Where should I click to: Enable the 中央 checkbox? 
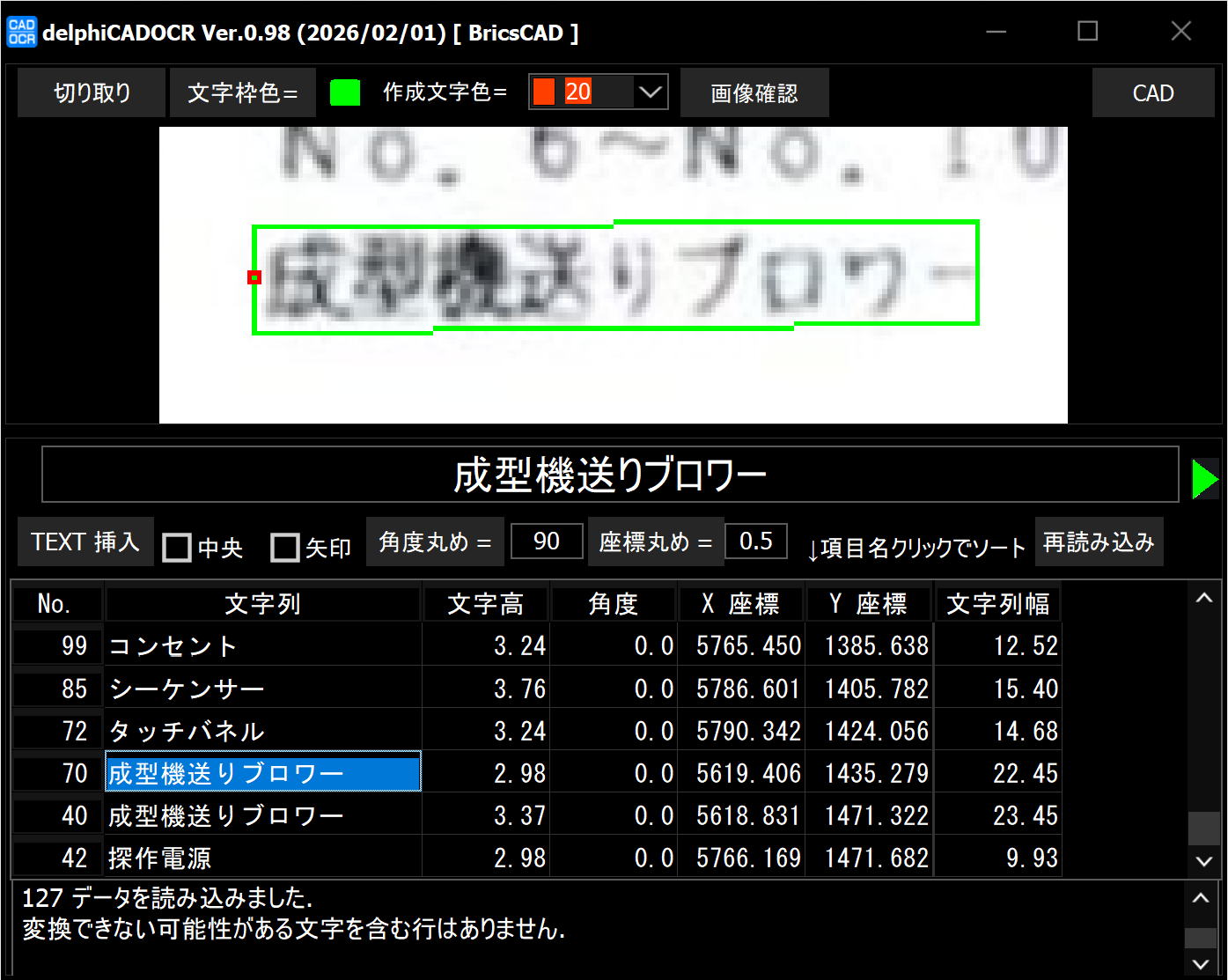177,548
